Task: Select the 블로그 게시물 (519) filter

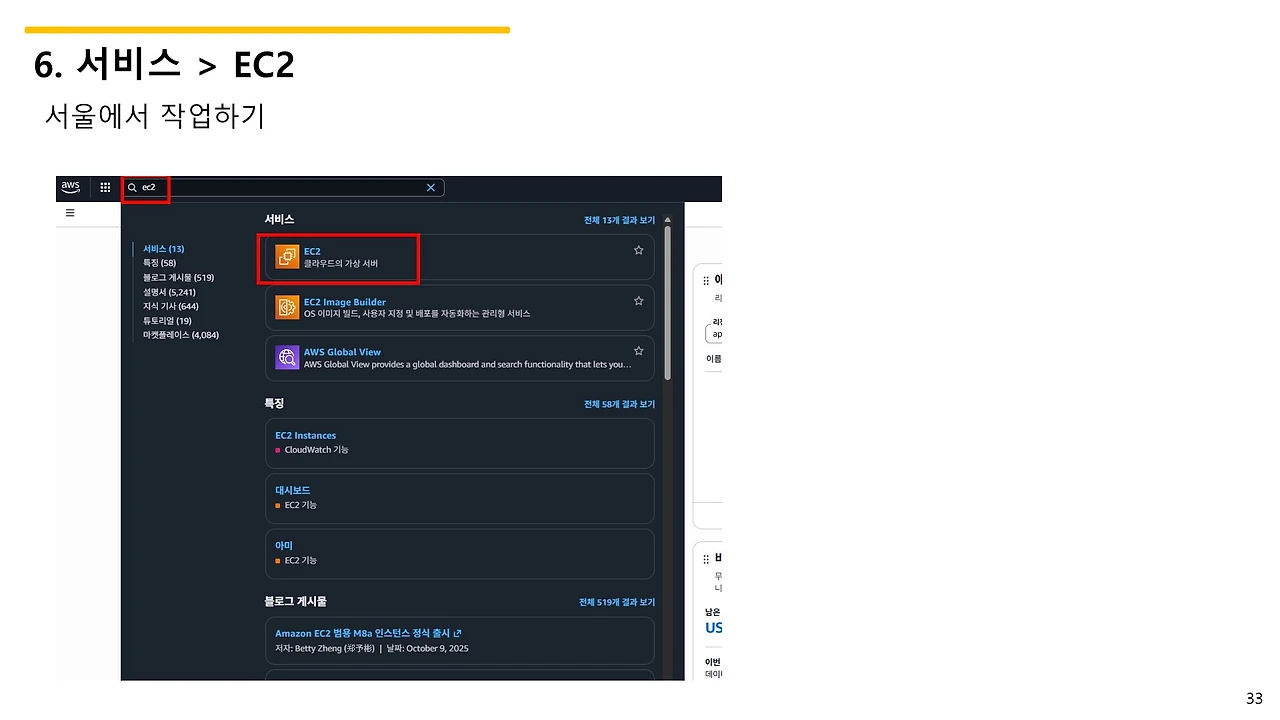Action: tap(178, 277)
